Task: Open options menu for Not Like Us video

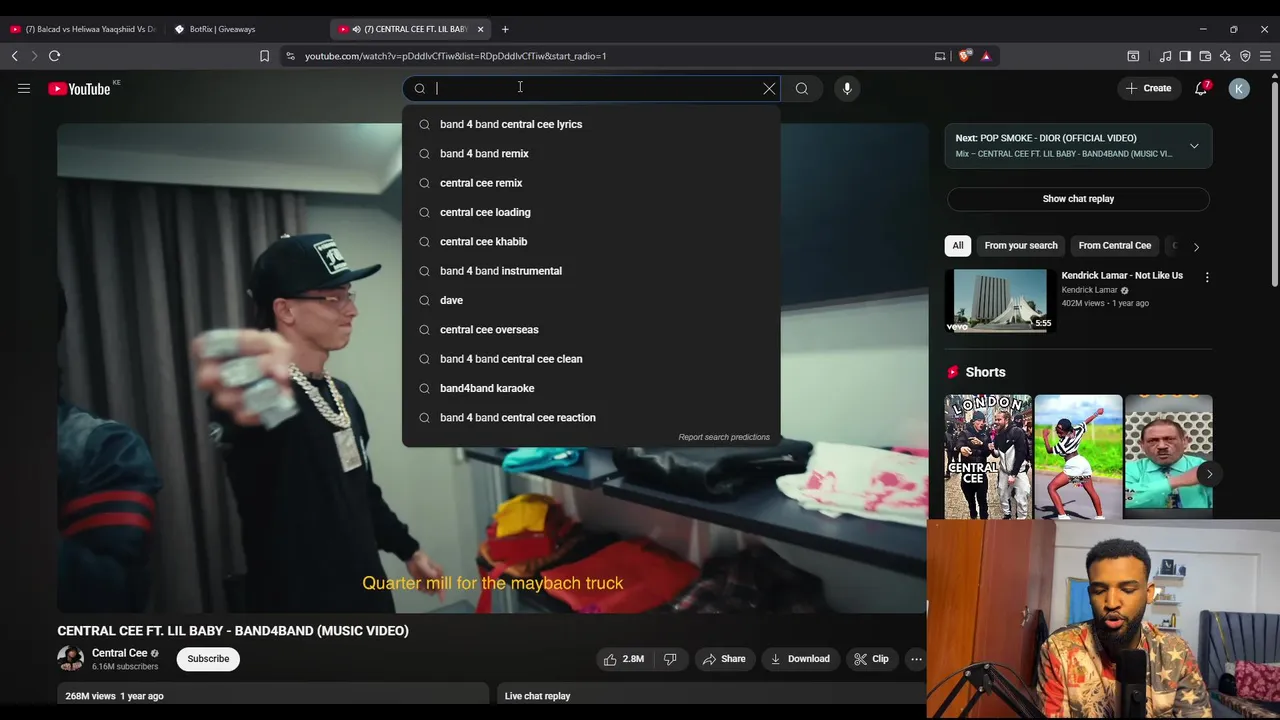Action: tap(1207, 277)
